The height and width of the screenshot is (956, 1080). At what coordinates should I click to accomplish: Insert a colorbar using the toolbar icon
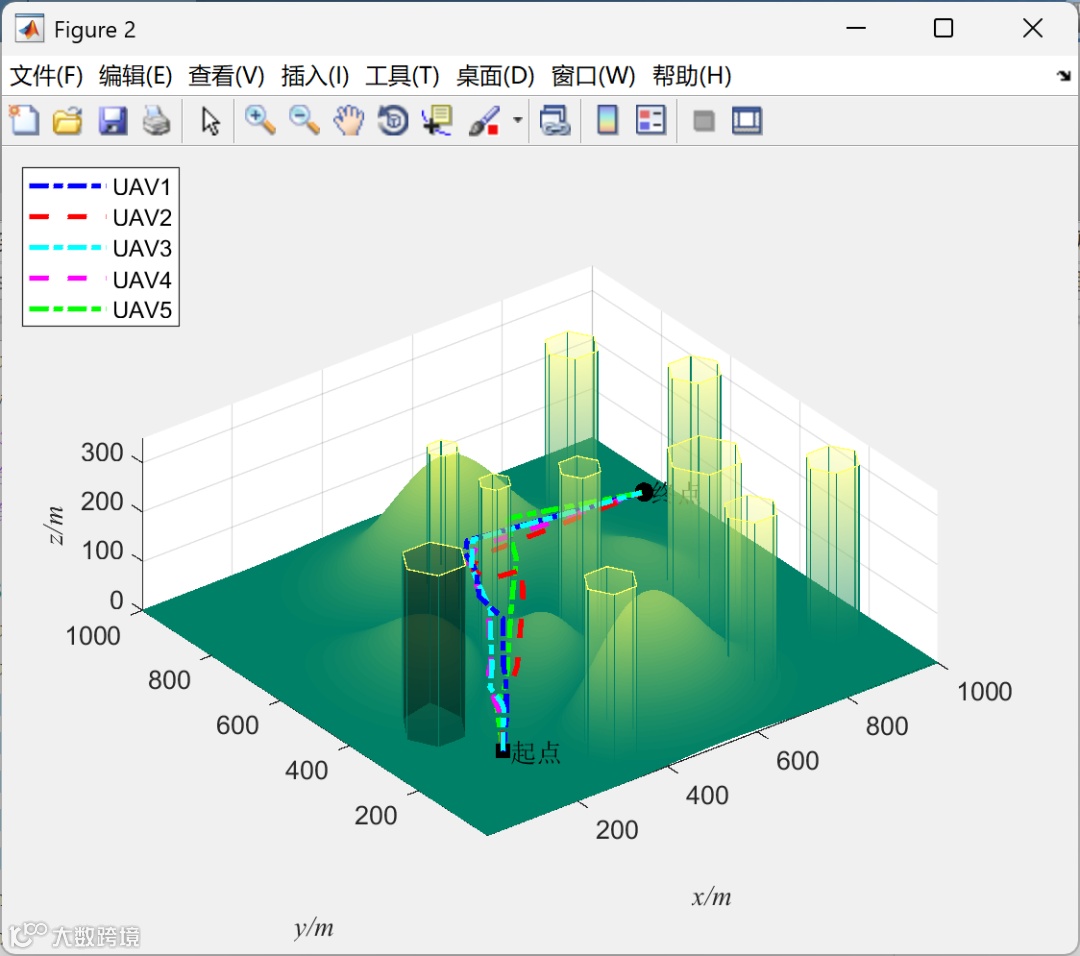(x=607, y=121)
